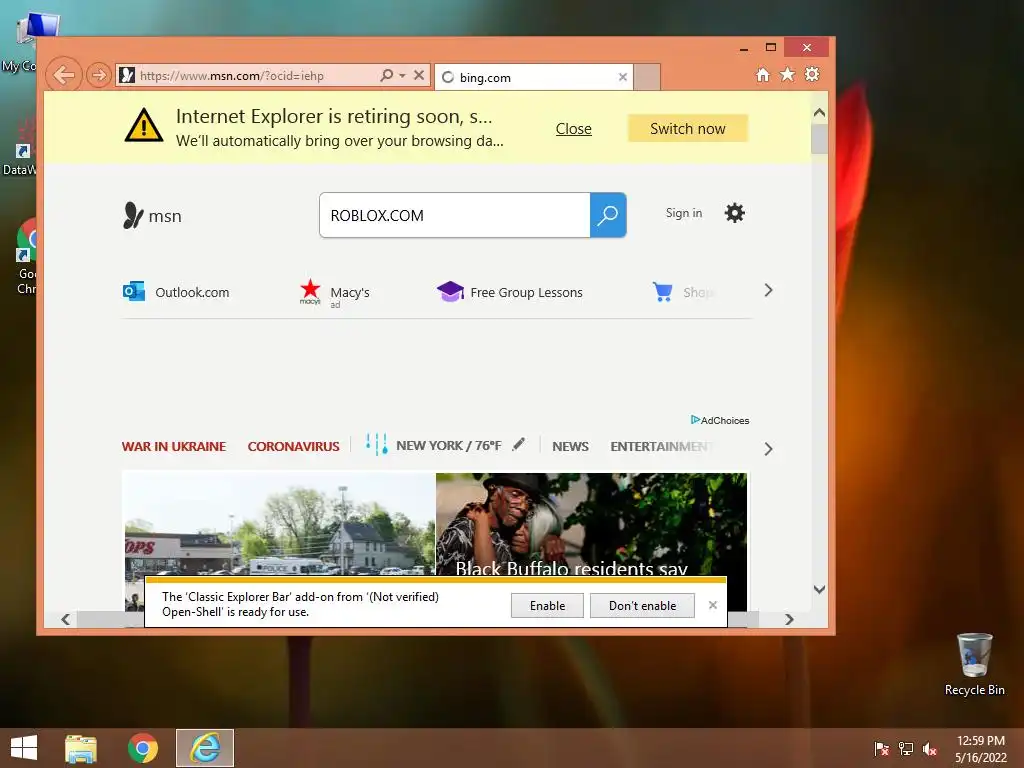Show more news categories chevron
The height and width of the screenshot is (768, 1024).
[x=769, y=449]
